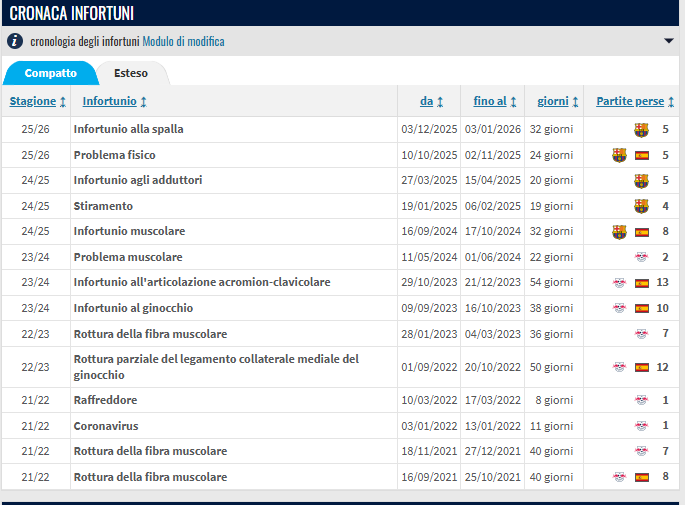The image size is (685, 505).
Task: Click the 02/11/2025 end date cell
Action: tap(493, 155)
